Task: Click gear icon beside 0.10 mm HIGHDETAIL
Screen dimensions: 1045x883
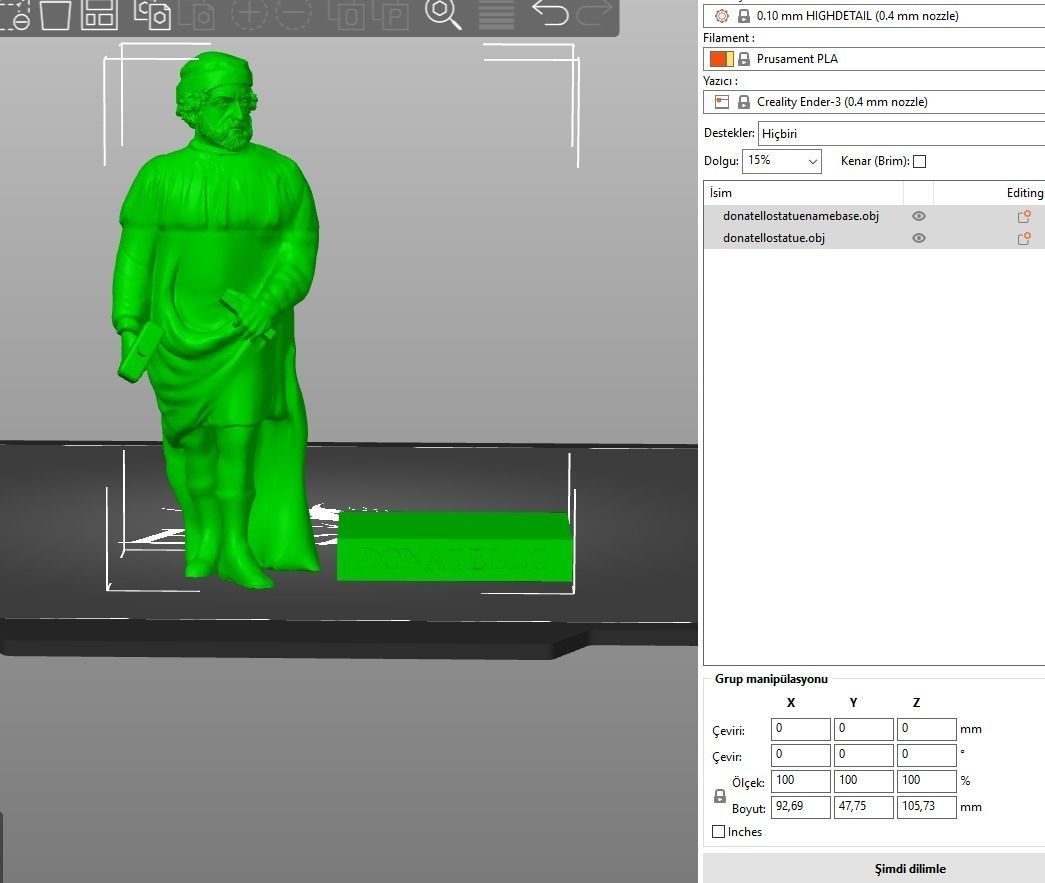Action: tap(722, 16)
